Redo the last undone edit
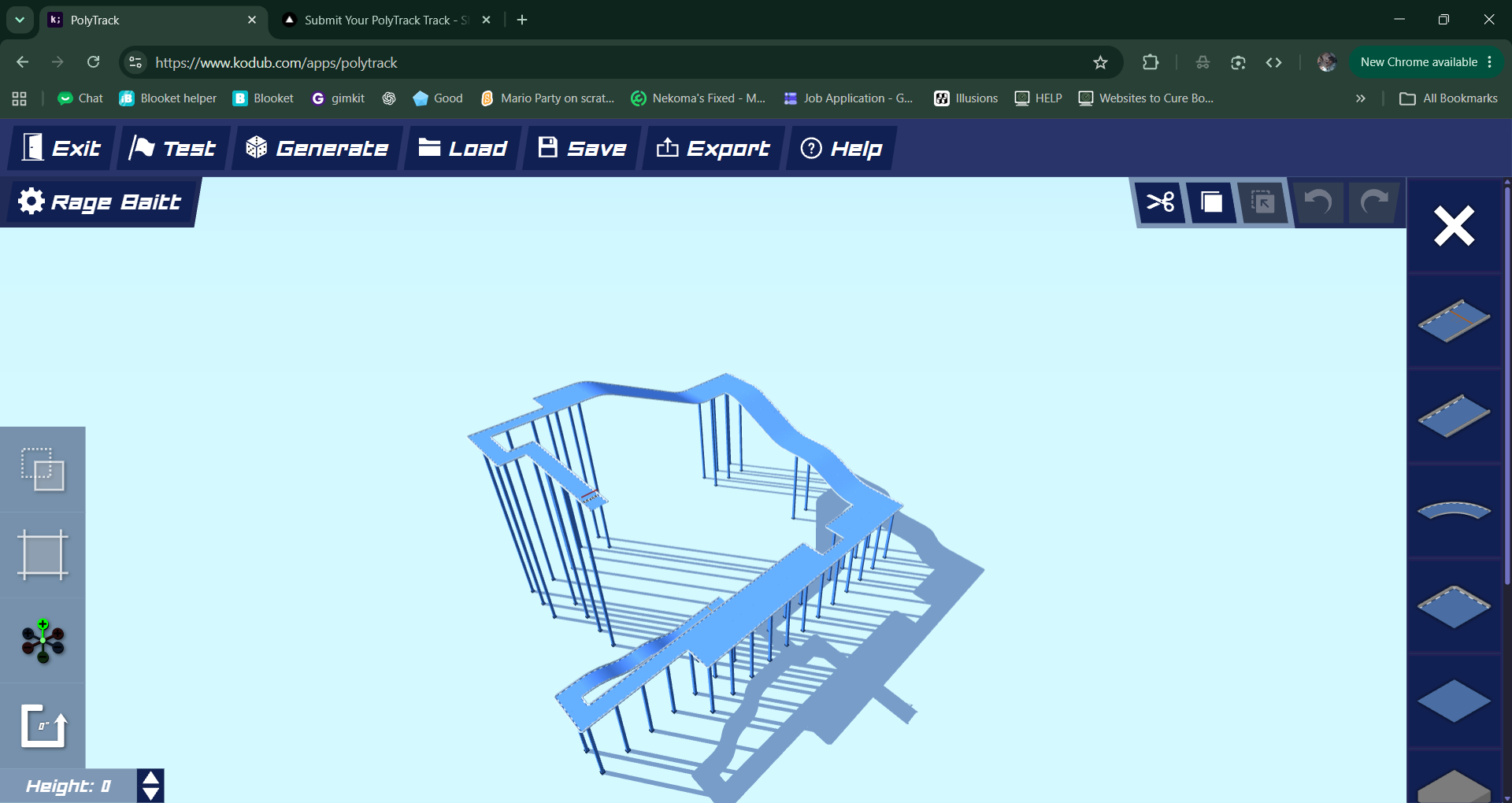Viewport: 1512px width, 803px height. (x=1374, y=202)
